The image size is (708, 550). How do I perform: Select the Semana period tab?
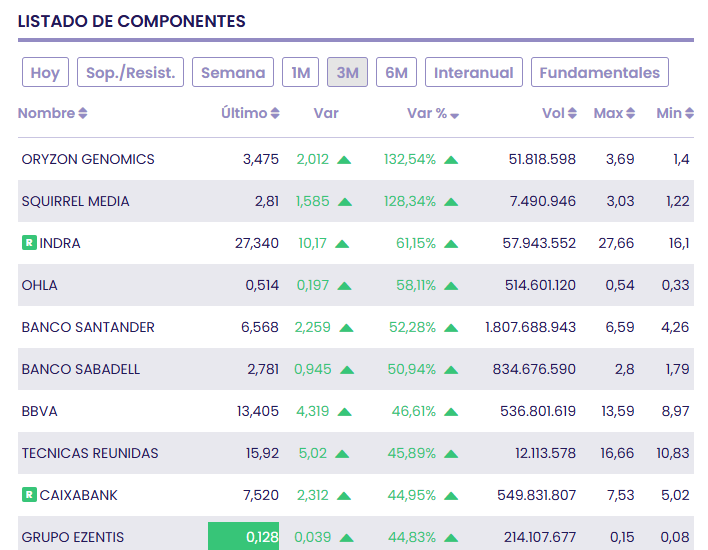point(233,72)
